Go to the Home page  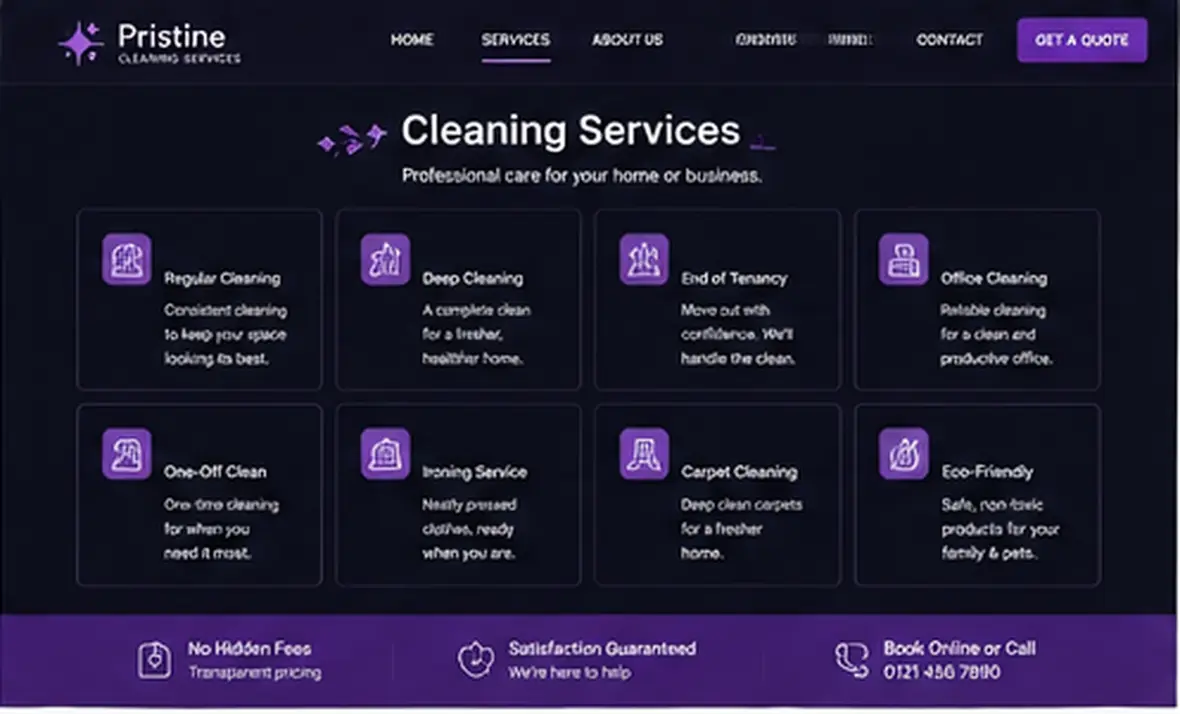coord(412,39)
